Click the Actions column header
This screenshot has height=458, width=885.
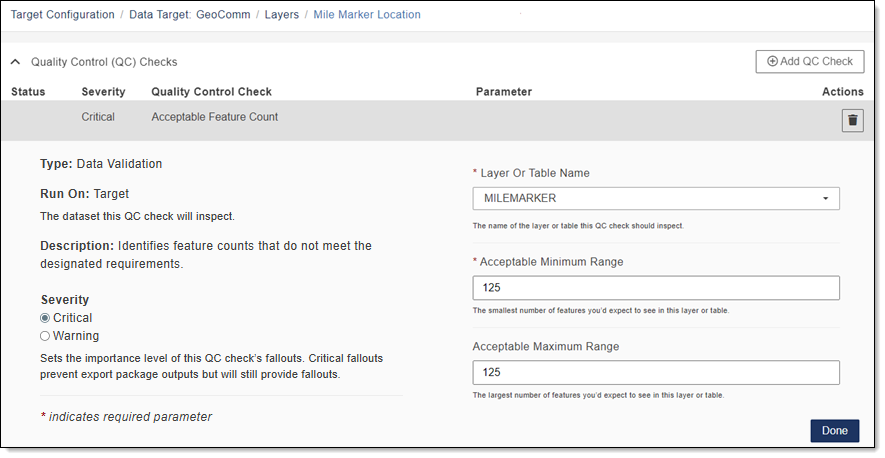(x=842, y=92)
